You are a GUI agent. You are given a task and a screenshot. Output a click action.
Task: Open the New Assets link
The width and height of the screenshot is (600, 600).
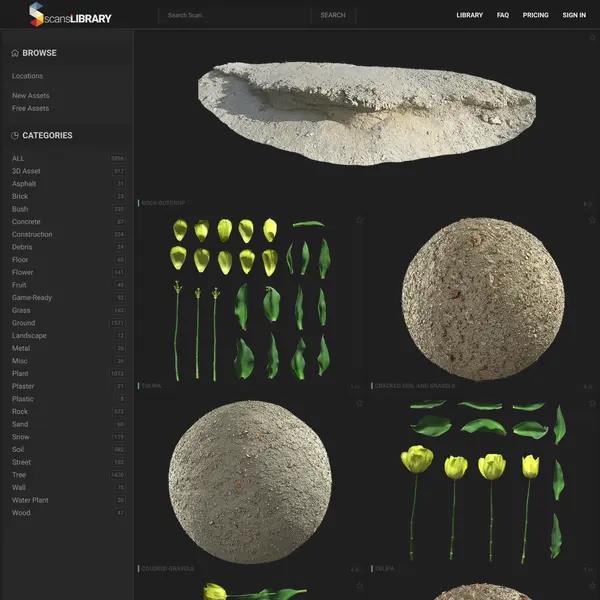click(x=31, y=95)
